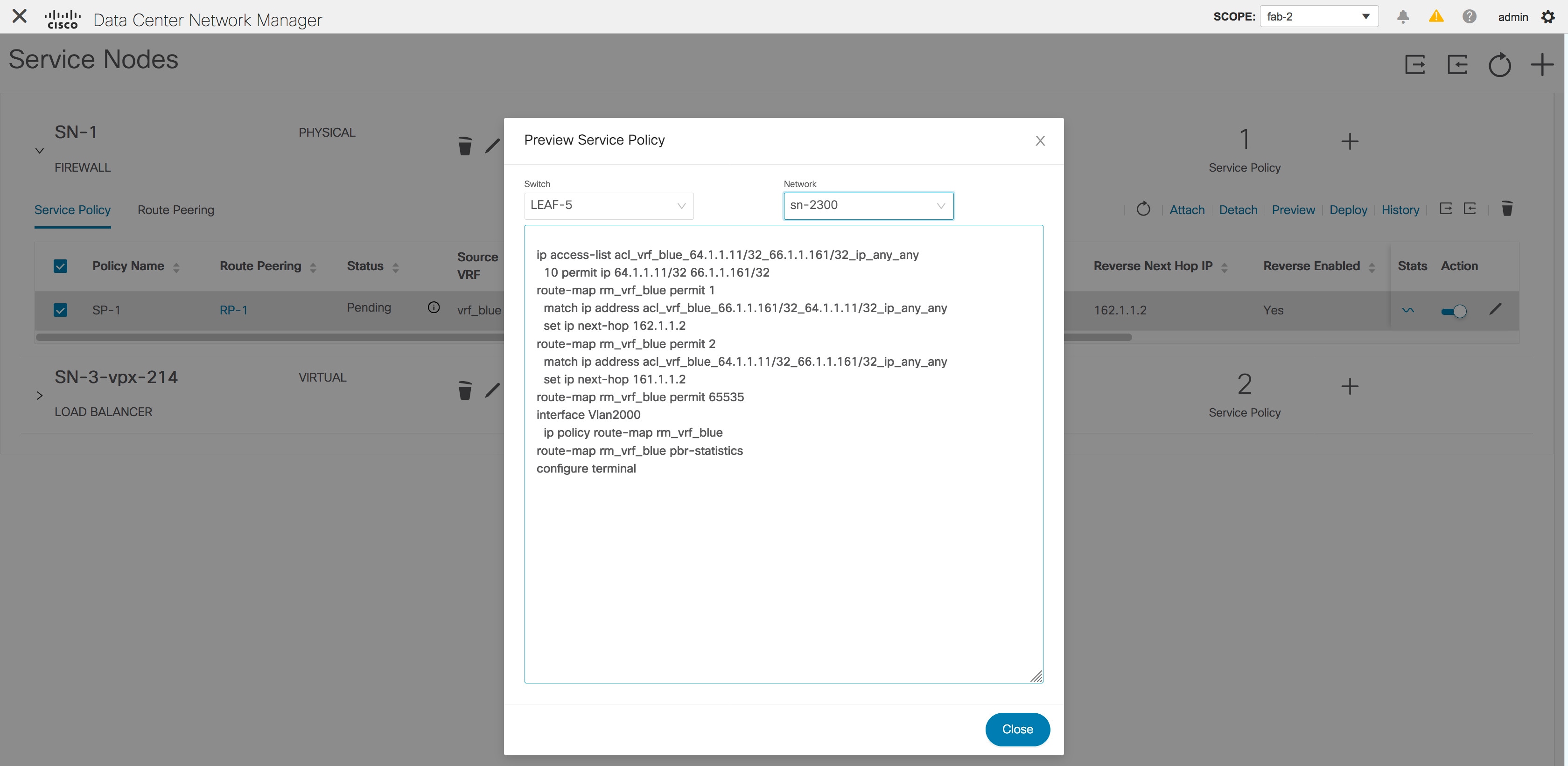Open the Switch LEAF-5 dropdown
Screen dimensions: 1568x766
pos(608,206)
